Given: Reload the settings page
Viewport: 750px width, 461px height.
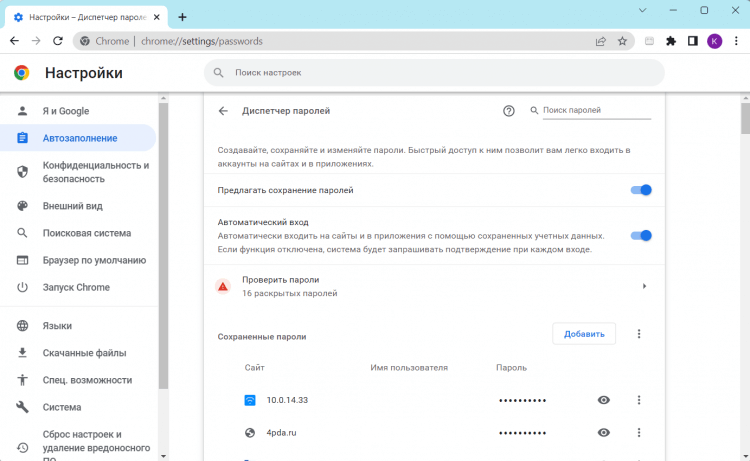Looking at the screenshot, I should coord(58,41).
